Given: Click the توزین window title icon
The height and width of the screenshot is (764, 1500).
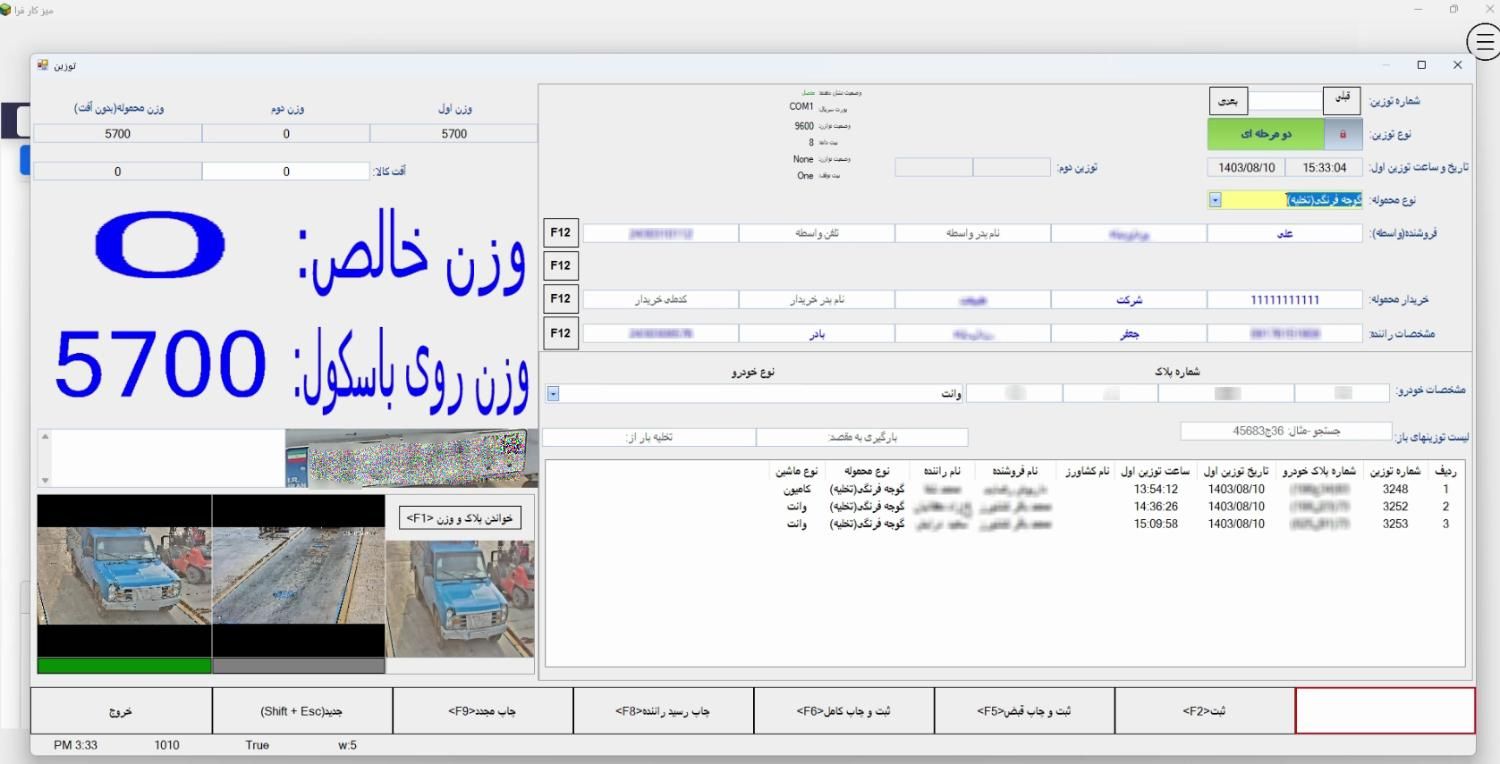Looking at the screenshot, I should [x=43, y=65].
